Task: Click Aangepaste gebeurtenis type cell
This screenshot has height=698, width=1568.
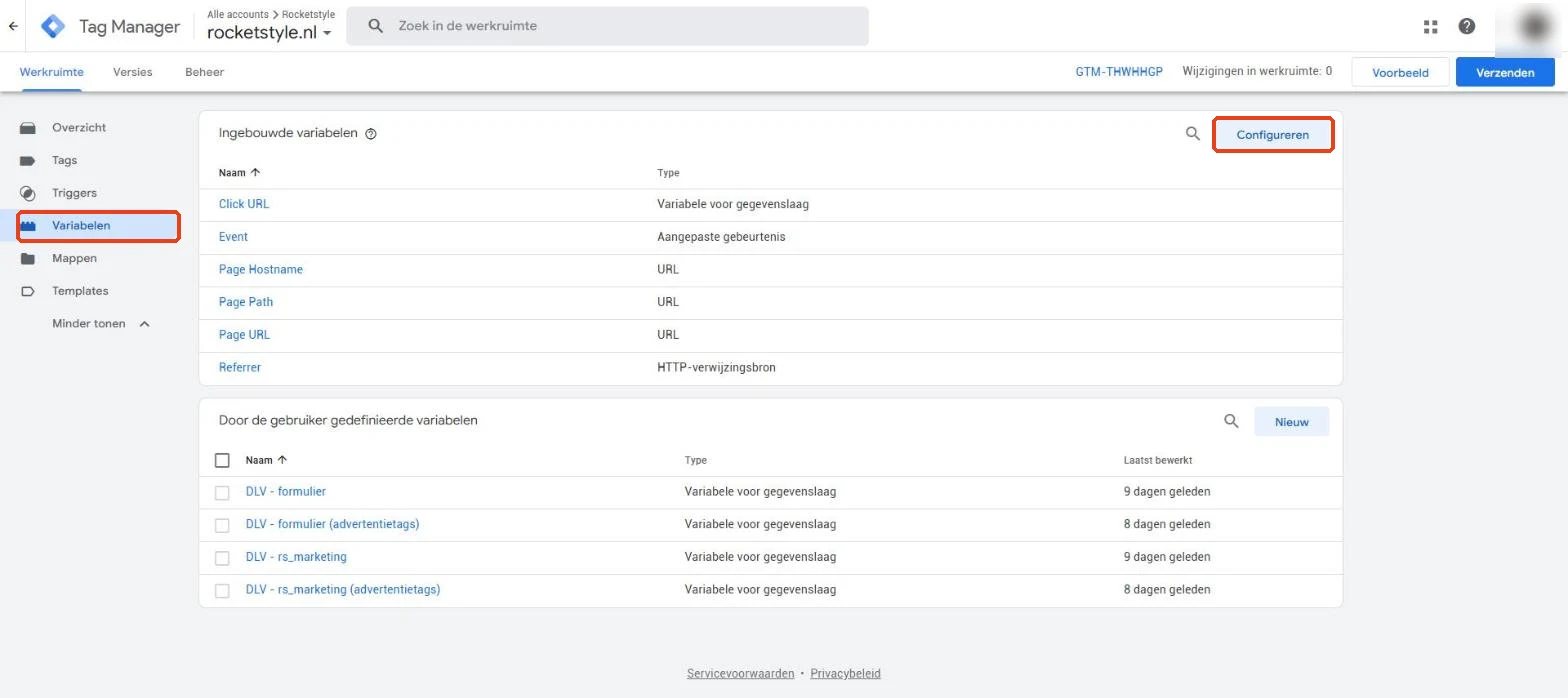Action: coord(721,237)
